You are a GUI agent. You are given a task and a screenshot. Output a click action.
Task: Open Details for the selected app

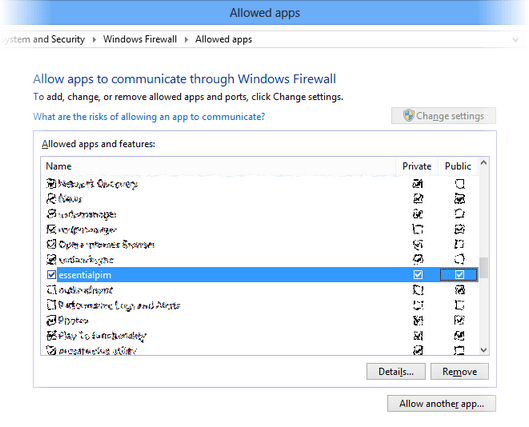[x=396, y=371]
